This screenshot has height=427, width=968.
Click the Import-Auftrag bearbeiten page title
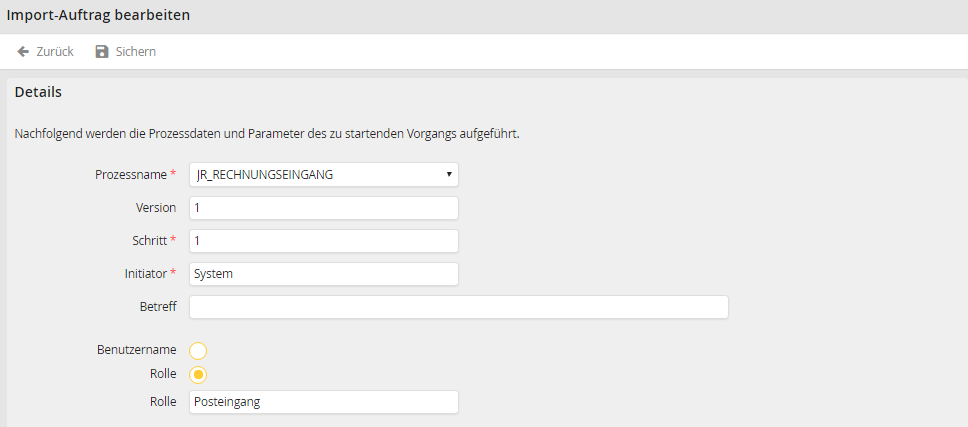[98, 16]
